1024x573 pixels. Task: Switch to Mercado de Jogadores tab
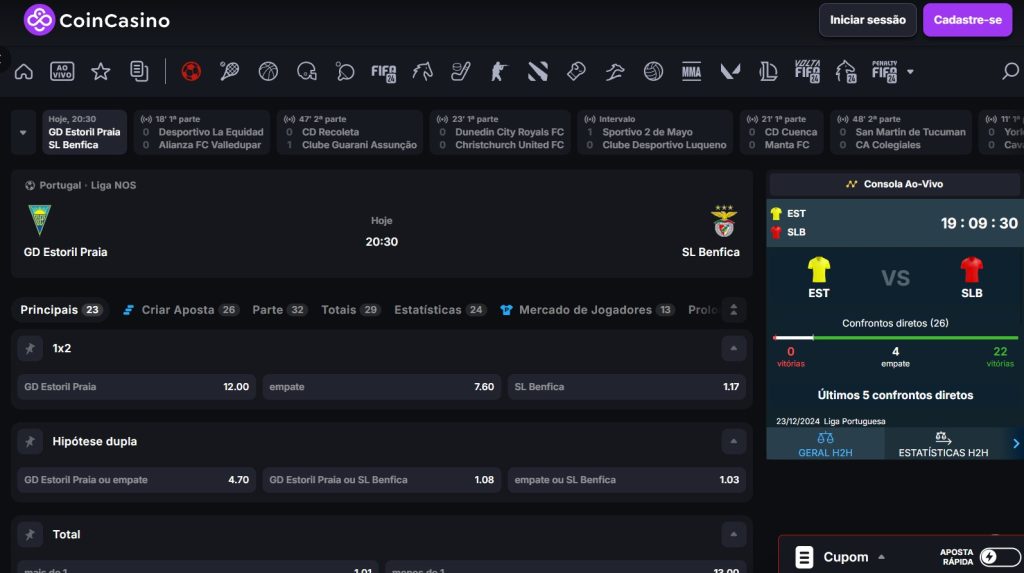tap(588, 310)
